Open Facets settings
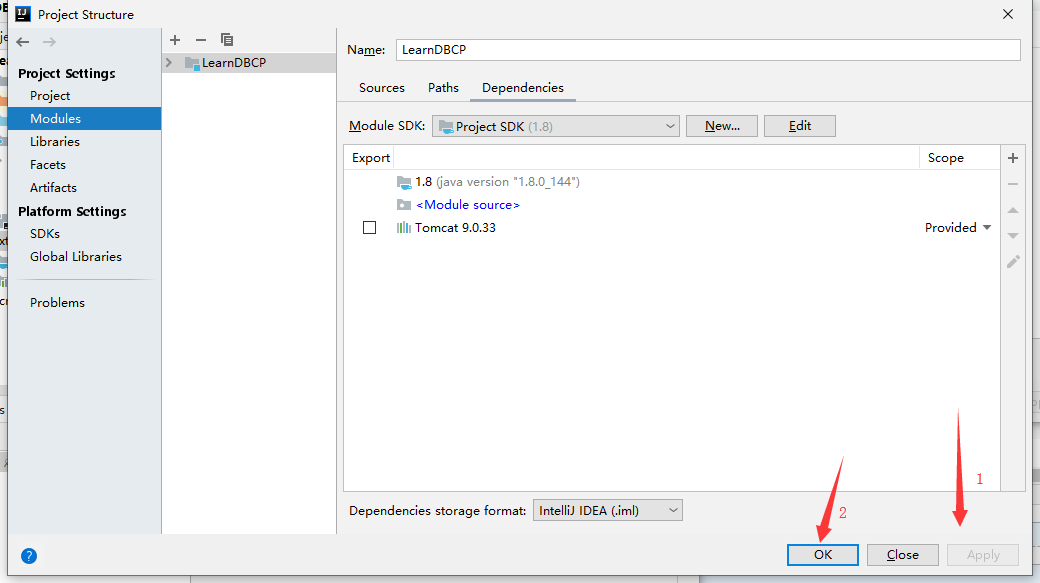Image resolution: width=1040 pixels, height=583 pixels. pyautogui.click(x=48, y=164)
